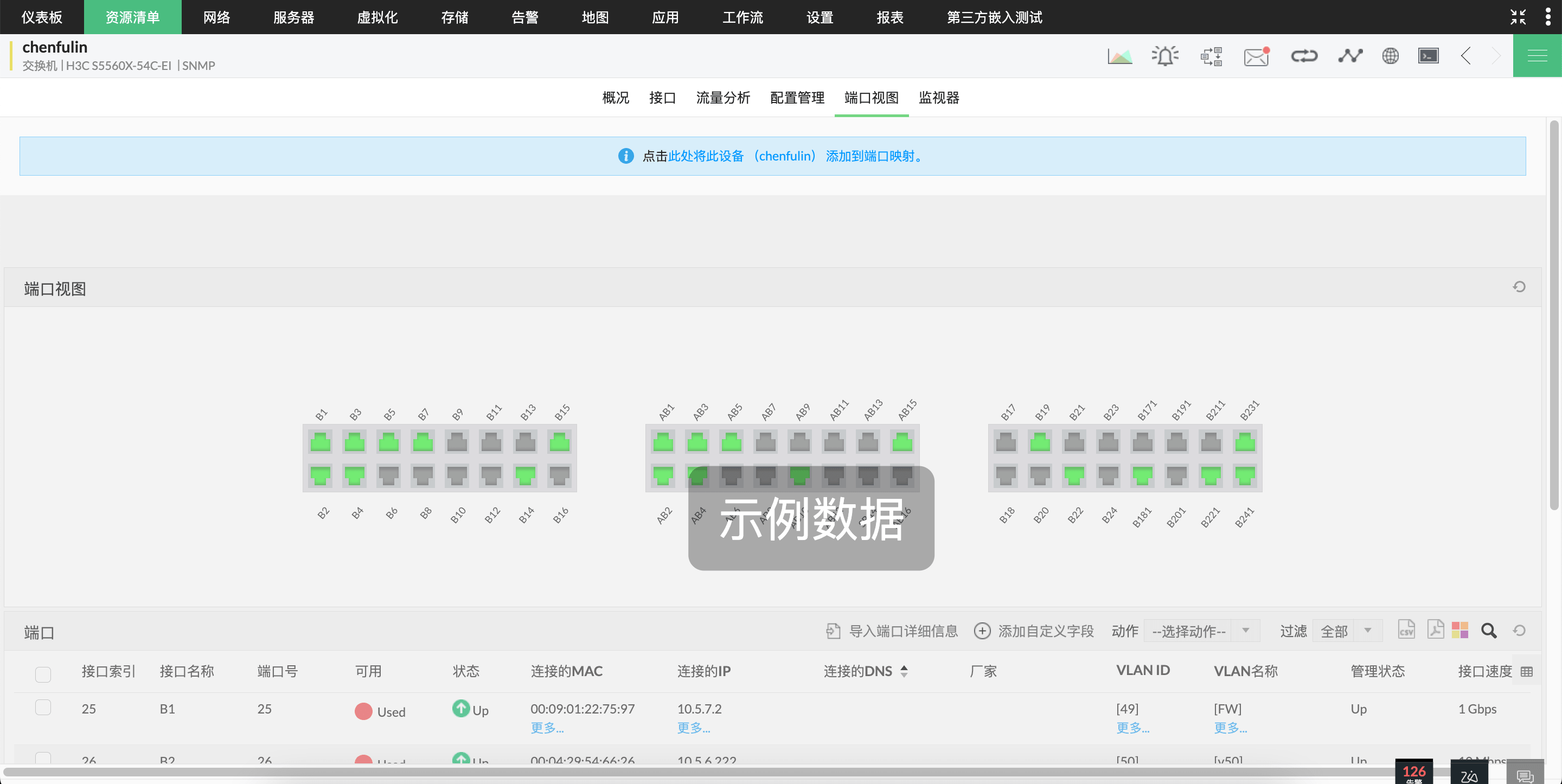Open the green hamburger menu button
Viewport: 1562px width, 784px height.
point(1537,56)
